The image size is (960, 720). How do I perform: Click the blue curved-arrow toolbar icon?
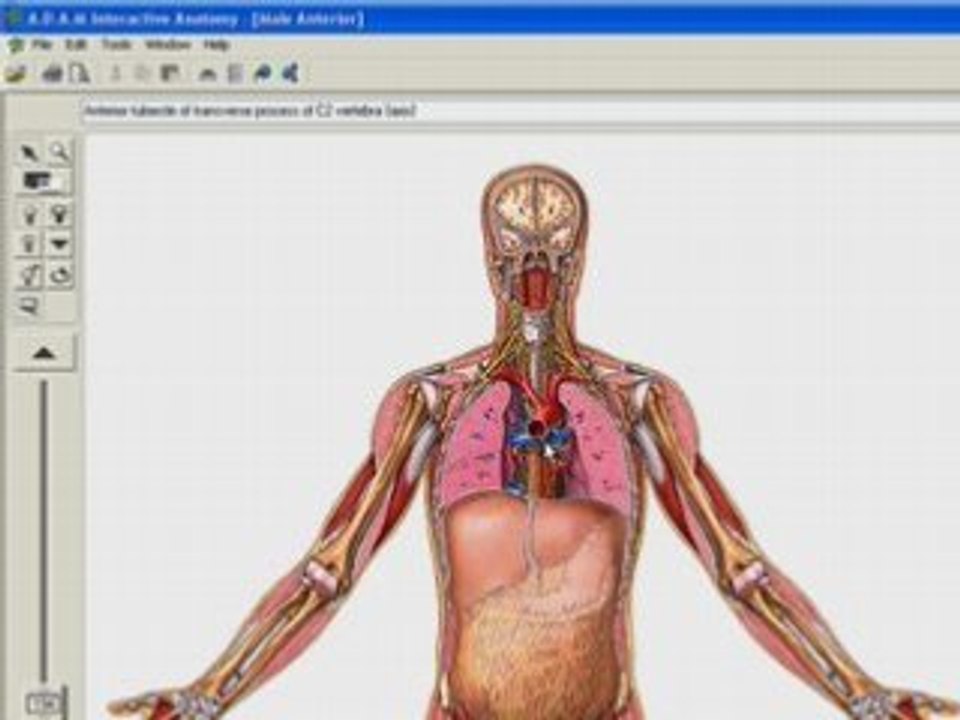point(263,74)
